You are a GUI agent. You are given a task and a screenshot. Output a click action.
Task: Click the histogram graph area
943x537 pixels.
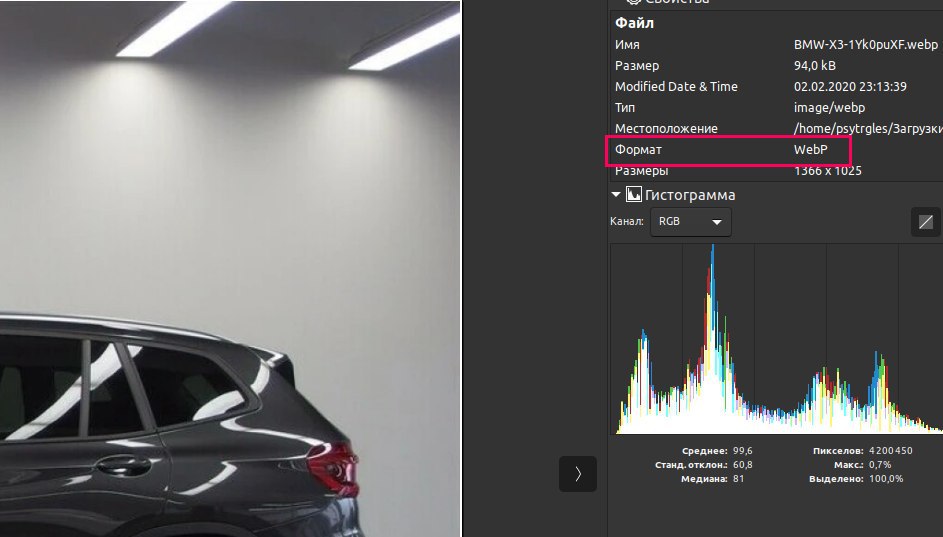(776, 339)
